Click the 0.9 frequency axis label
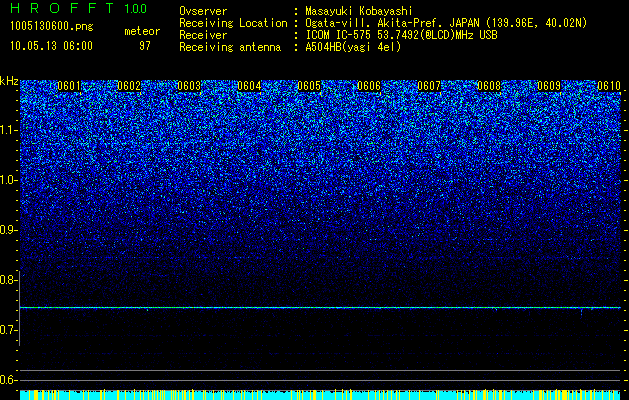629x400 pixels. click(8, 230)
